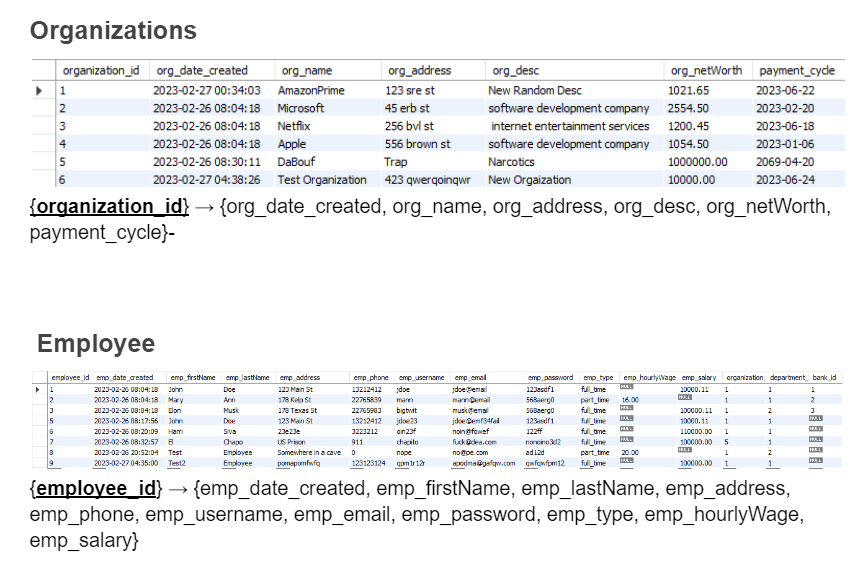Click the underlined organization_id link text
This screenshot has width=868, height=582.
click(108, 206)
